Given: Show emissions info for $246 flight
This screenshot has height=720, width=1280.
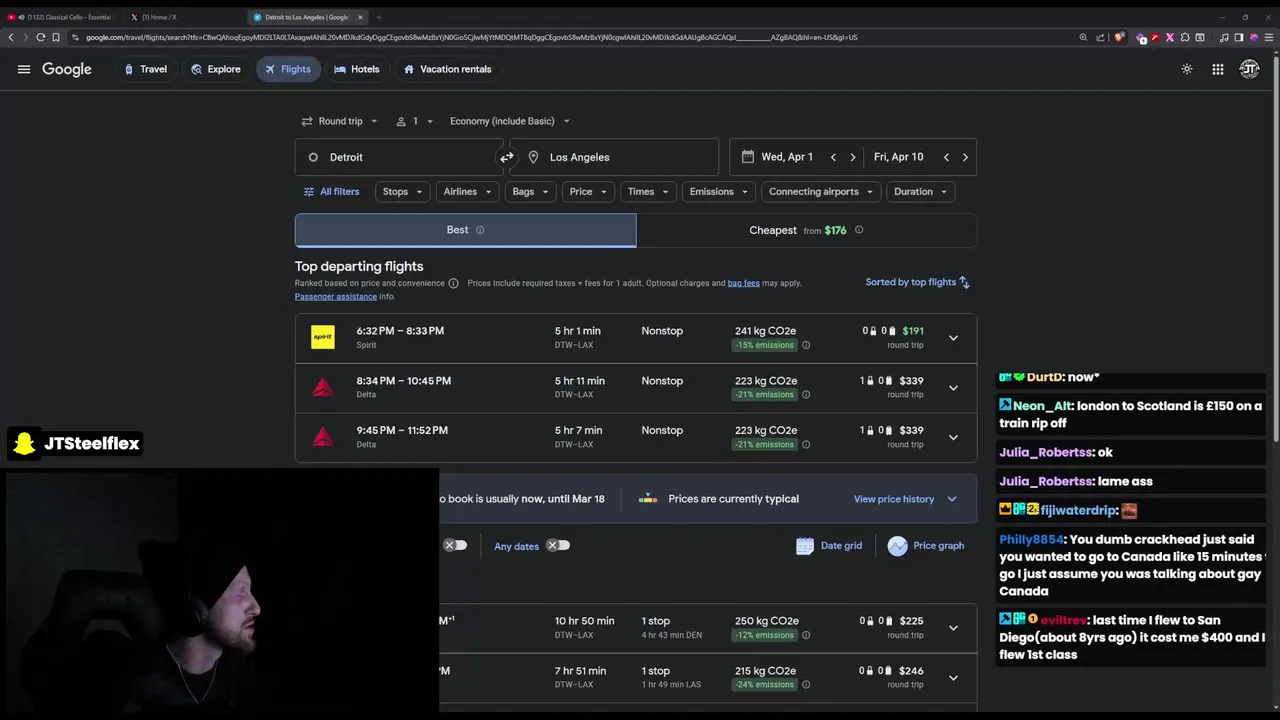Looking at the screenshot, I should pyautogui.click(x=806, y=685).
